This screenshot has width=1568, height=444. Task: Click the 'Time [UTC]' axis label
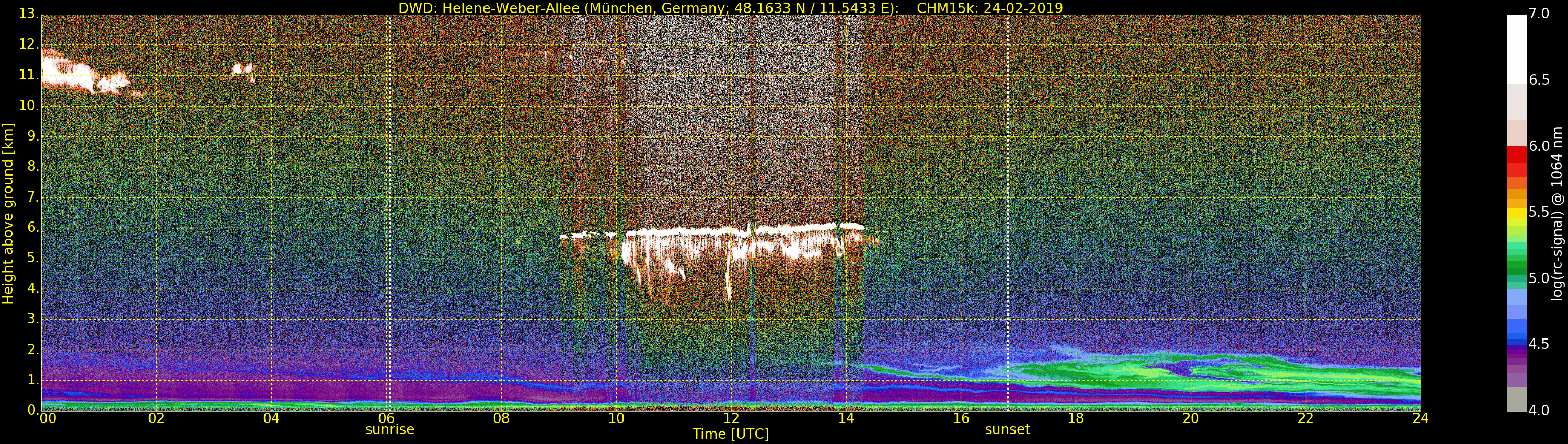[731, 434]
